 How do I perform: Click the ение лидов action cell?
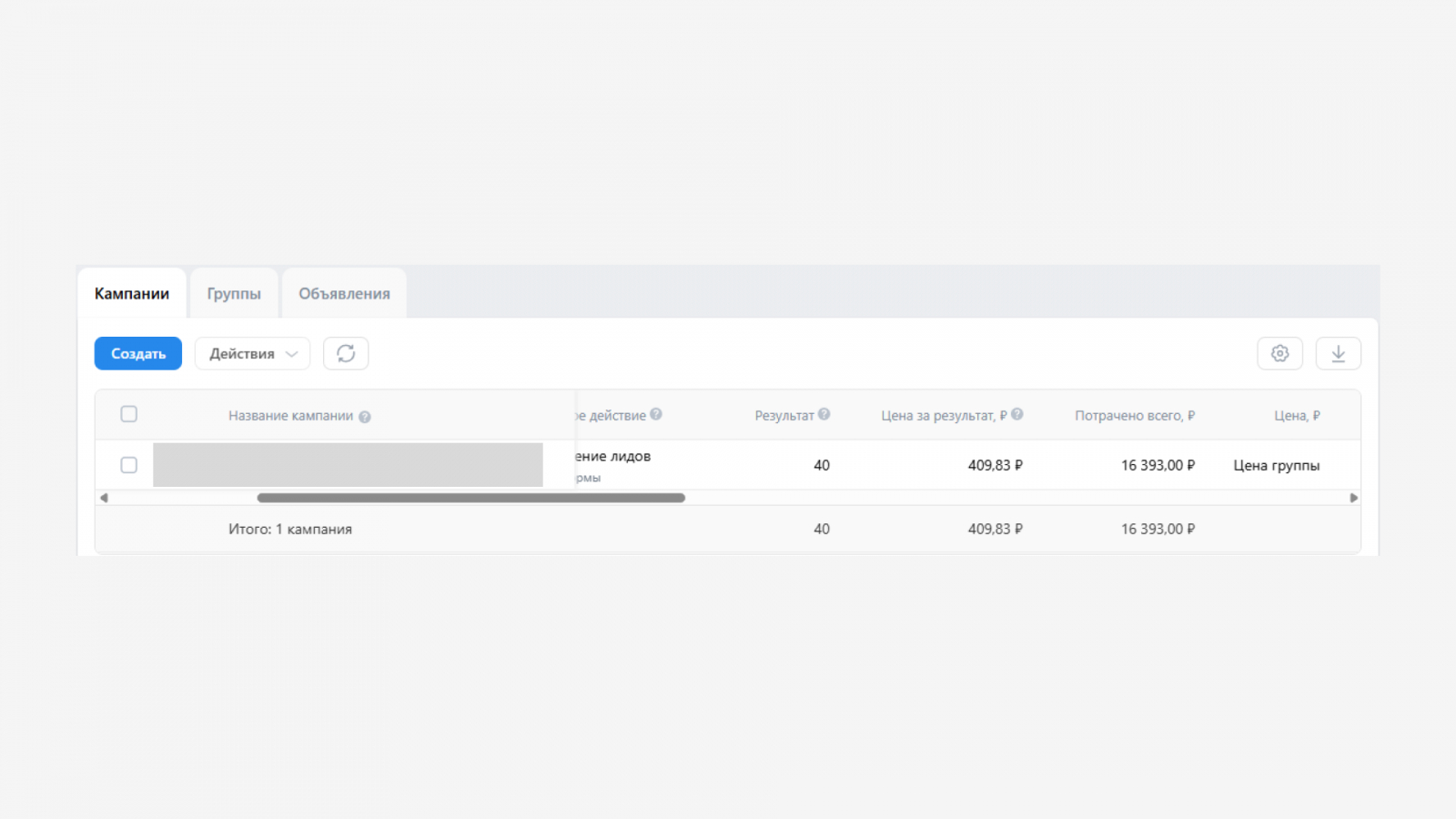click(613, 456)
